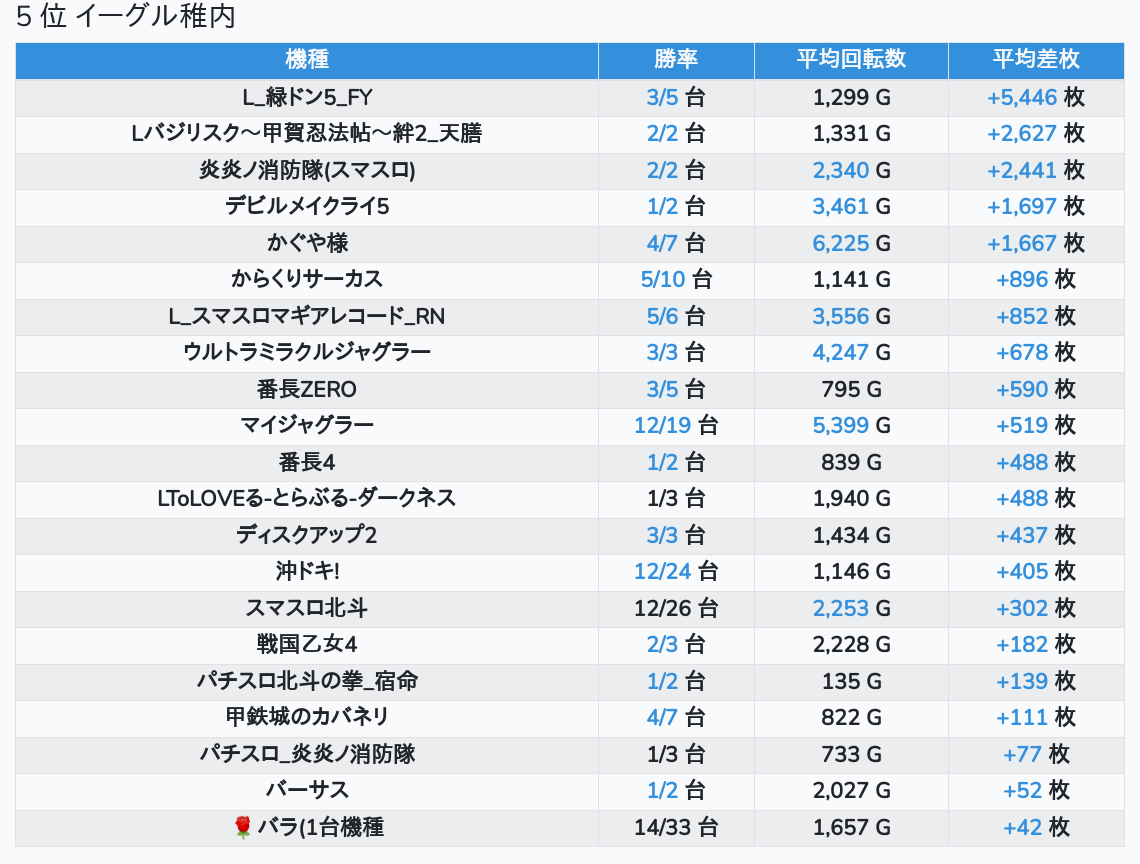Click からくりサーカス machine name
This screenshot has width=1140, height=864.
coord(307,279)
